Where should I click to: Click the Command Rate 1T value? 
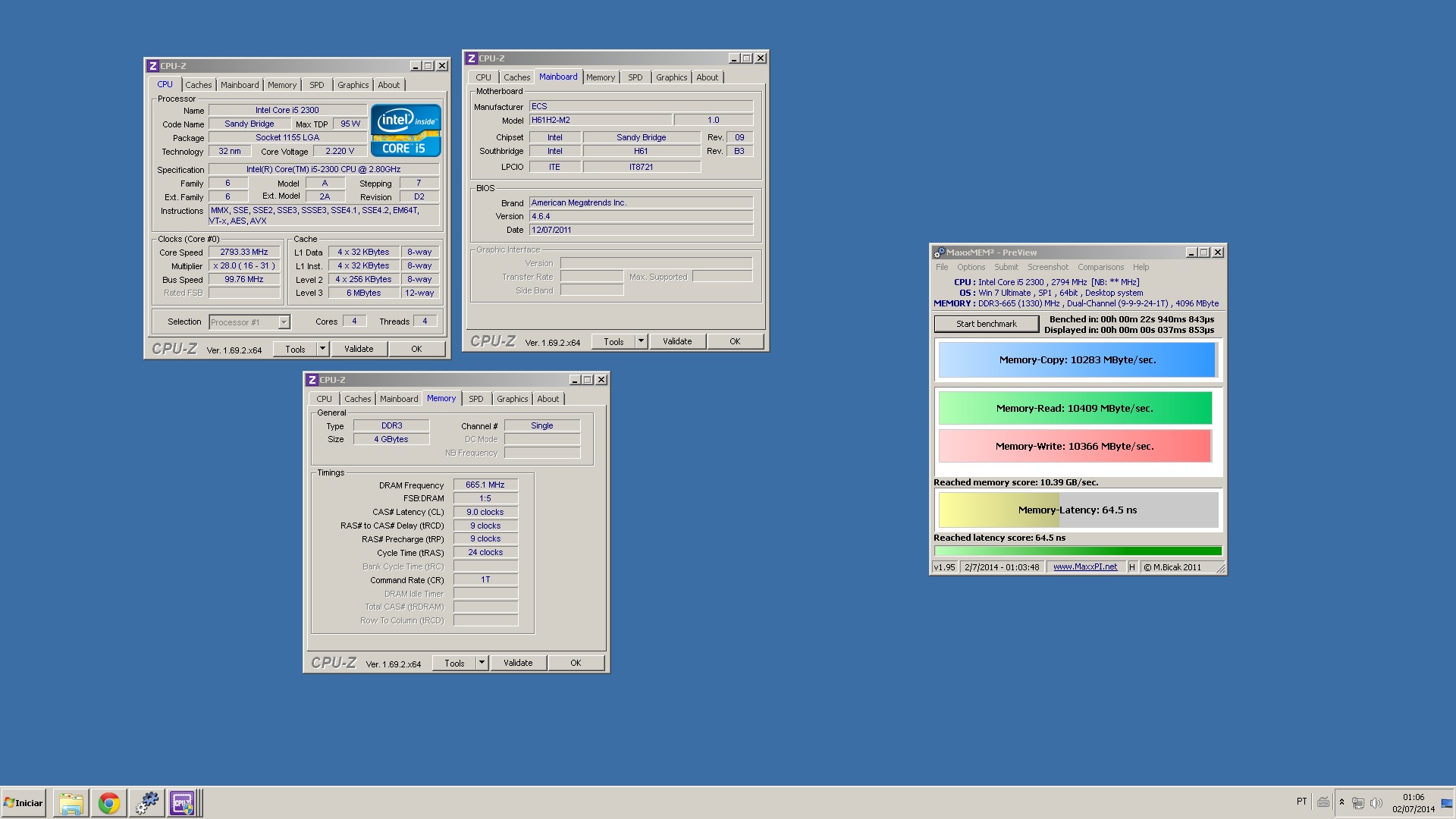click(485, 580)
